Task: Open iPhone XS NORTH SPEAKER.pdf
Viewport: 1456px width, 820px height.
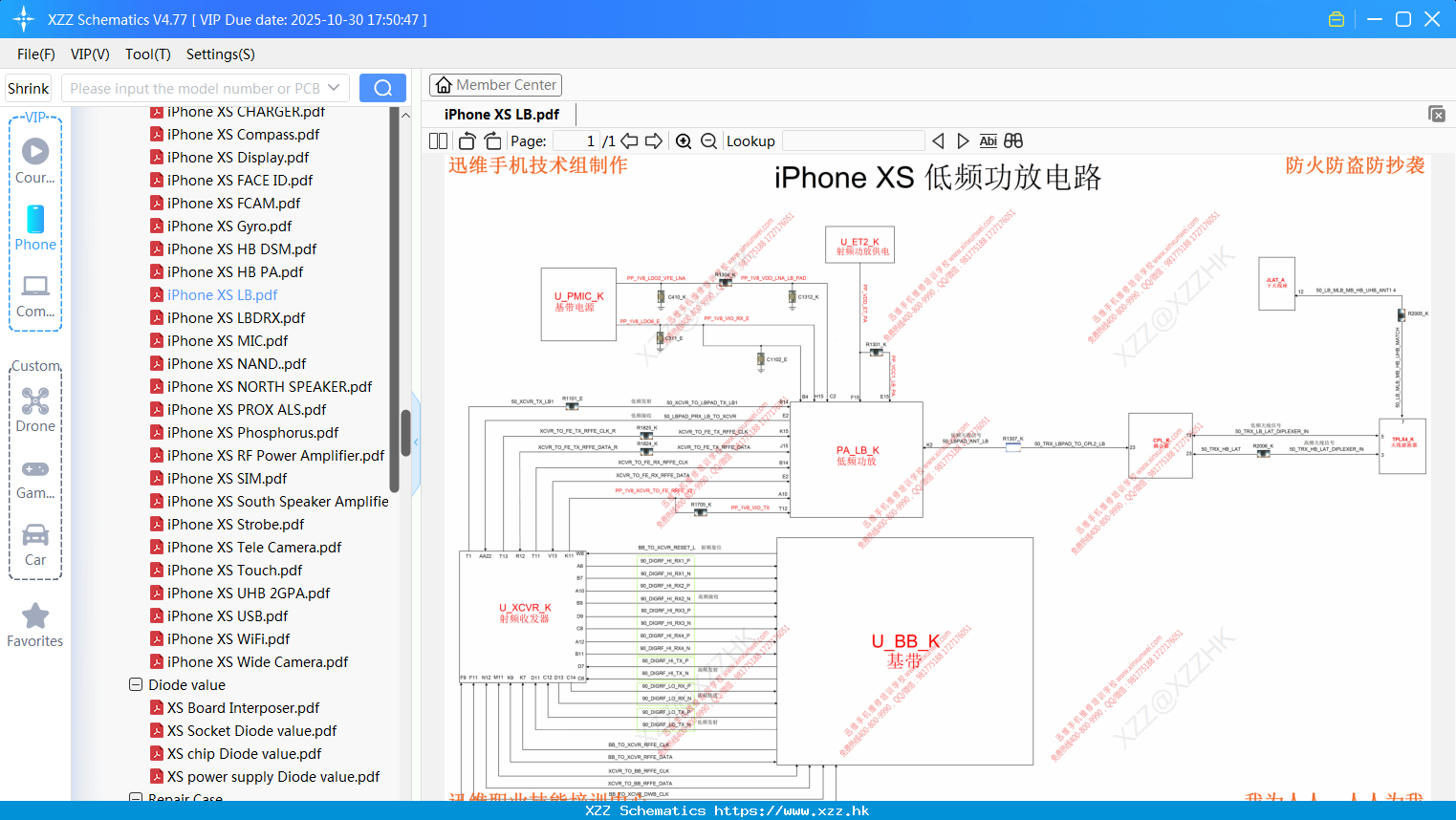Action: pyautogui.click(x=270, y=386)
